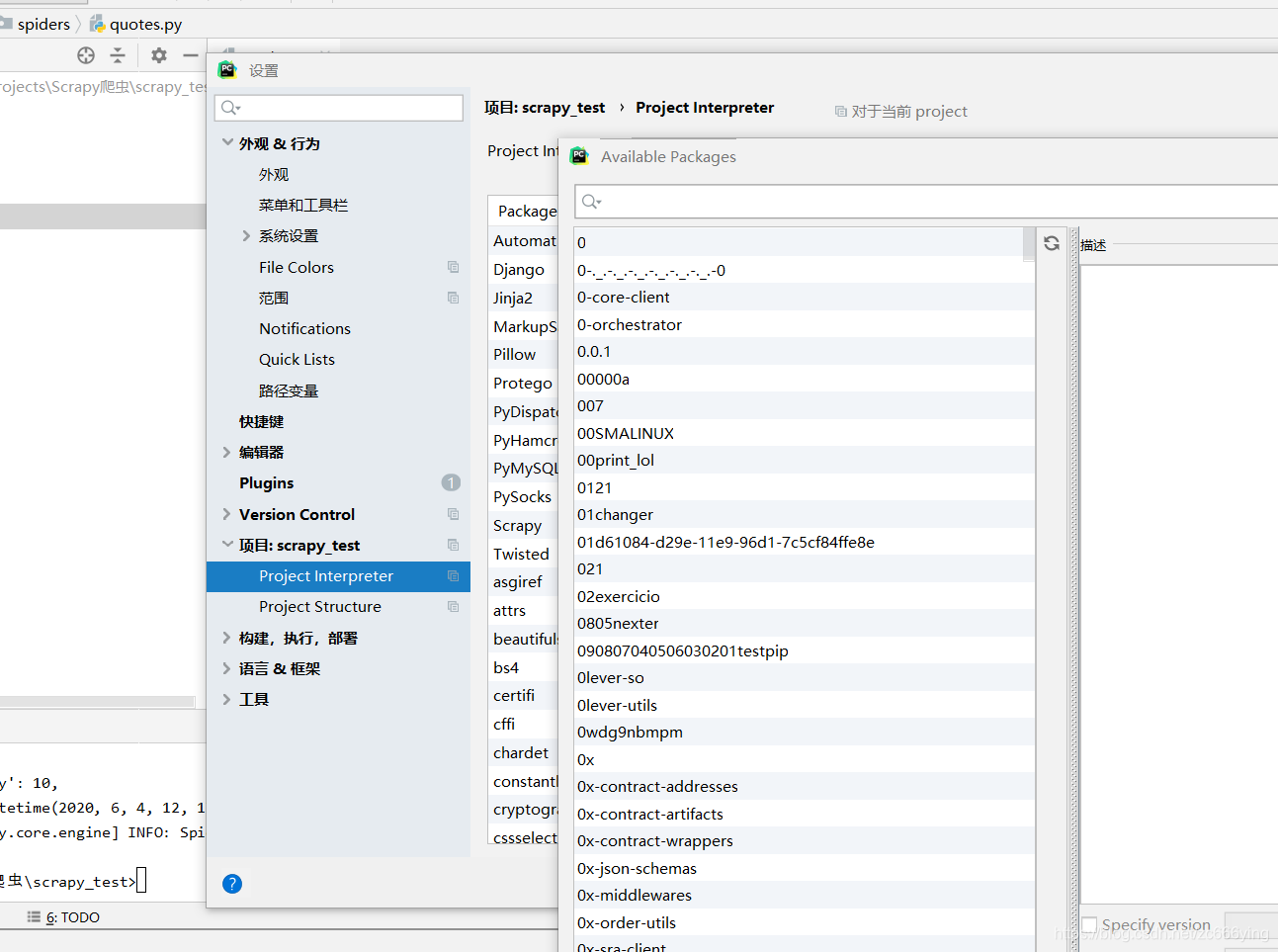Screen dimensions: 1278x952
Task: Open the help question mark button
Action: [x=232, y=884]
